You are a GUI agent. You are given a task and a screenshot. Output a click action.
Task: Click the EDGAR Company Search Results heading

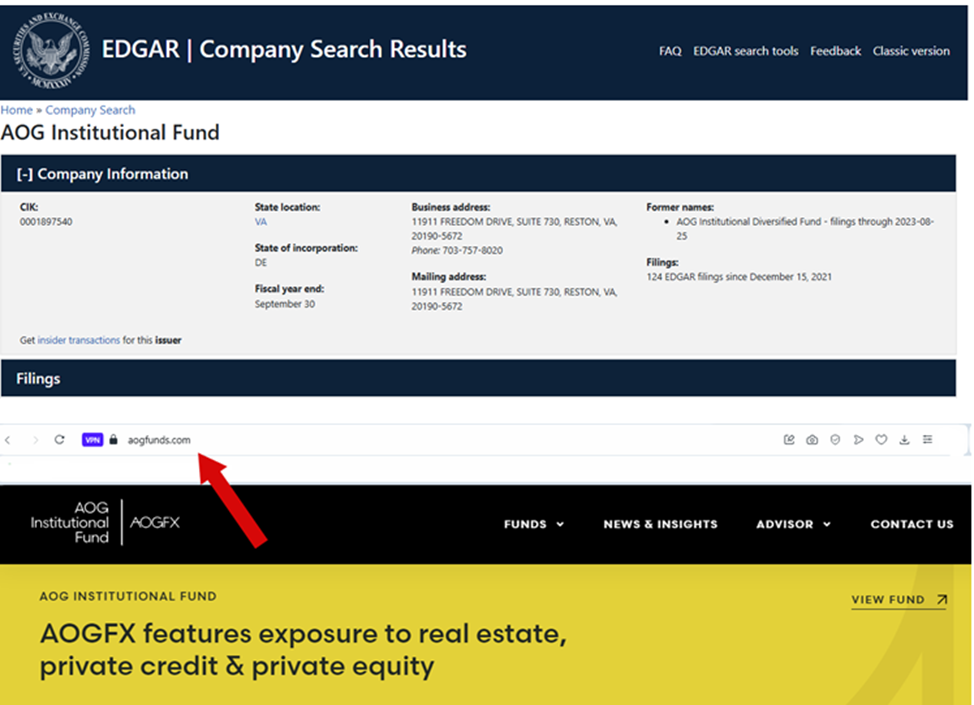(x=284, y=49)
